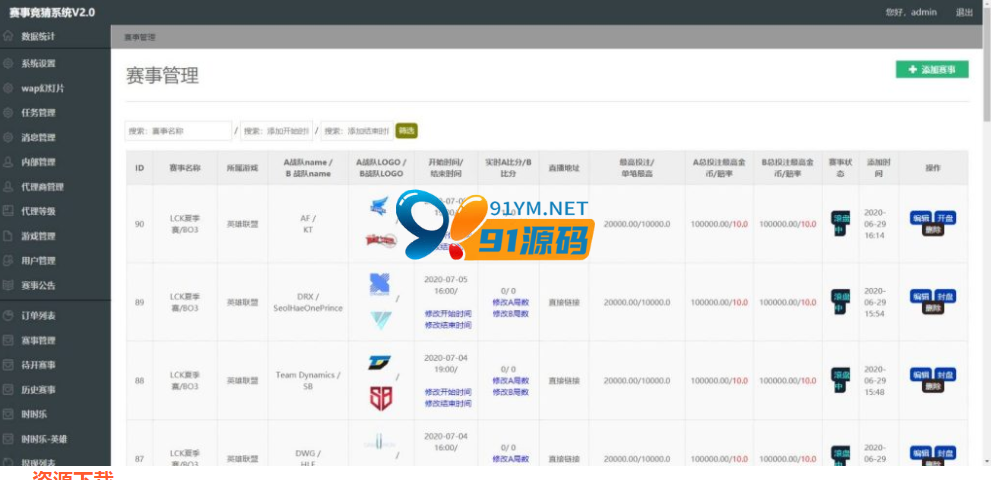Click 编辑 for match ID 89
Screen dimensions: 991x480
pos(920,296)
